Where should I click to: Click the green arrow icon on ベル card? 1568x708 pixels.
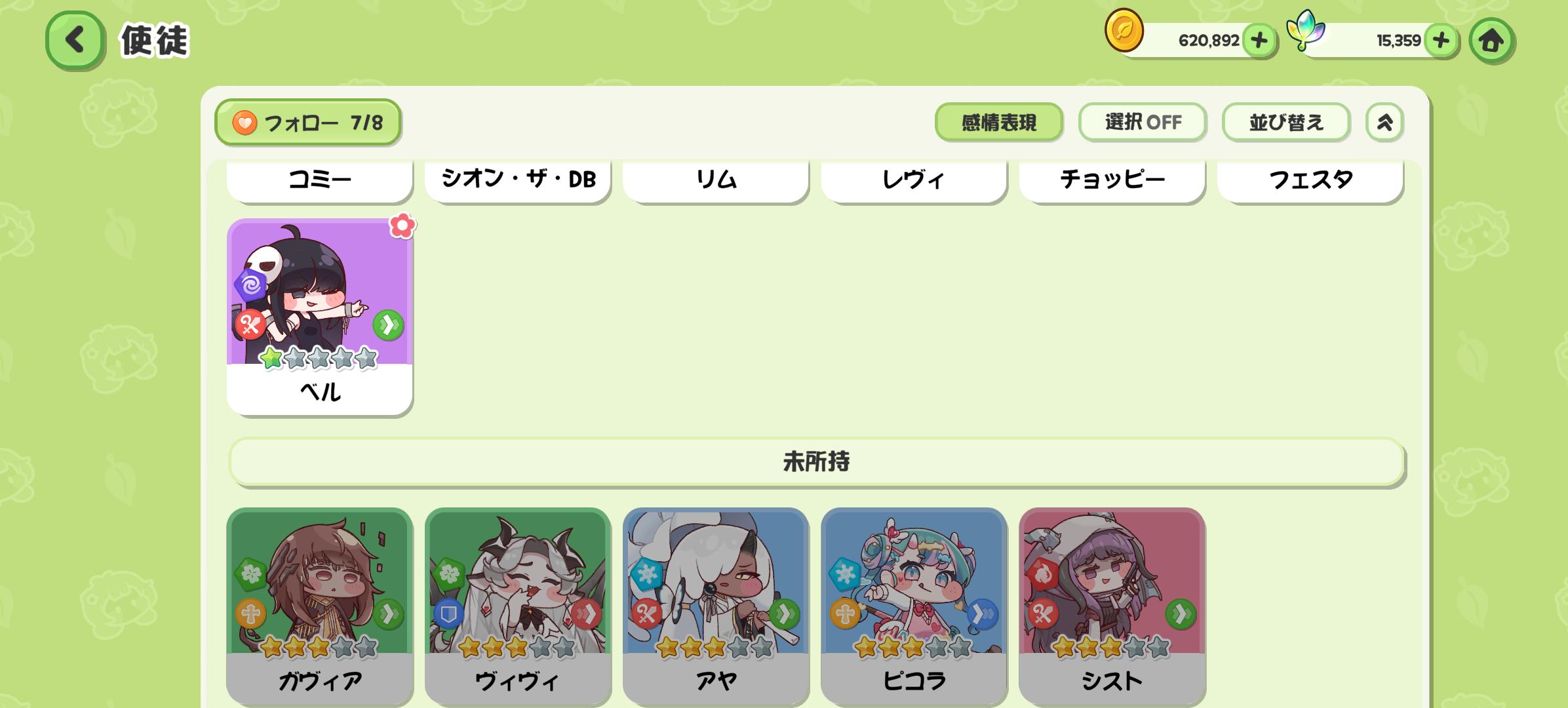(388, 325)
